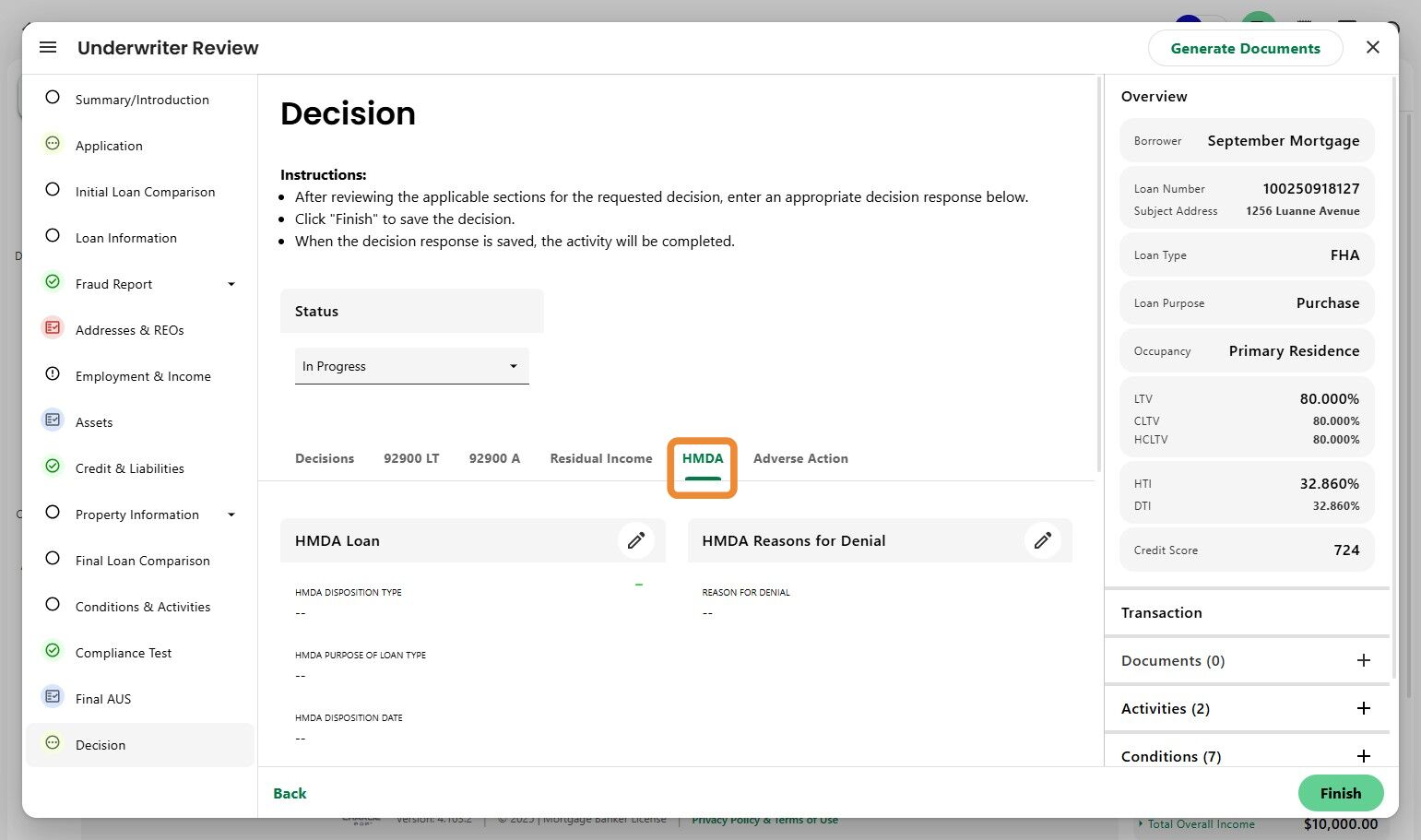Viewport: 1421px width, 840px height.
Task: Click the Addresses & REOs status icon
Action: coord(53,328)
